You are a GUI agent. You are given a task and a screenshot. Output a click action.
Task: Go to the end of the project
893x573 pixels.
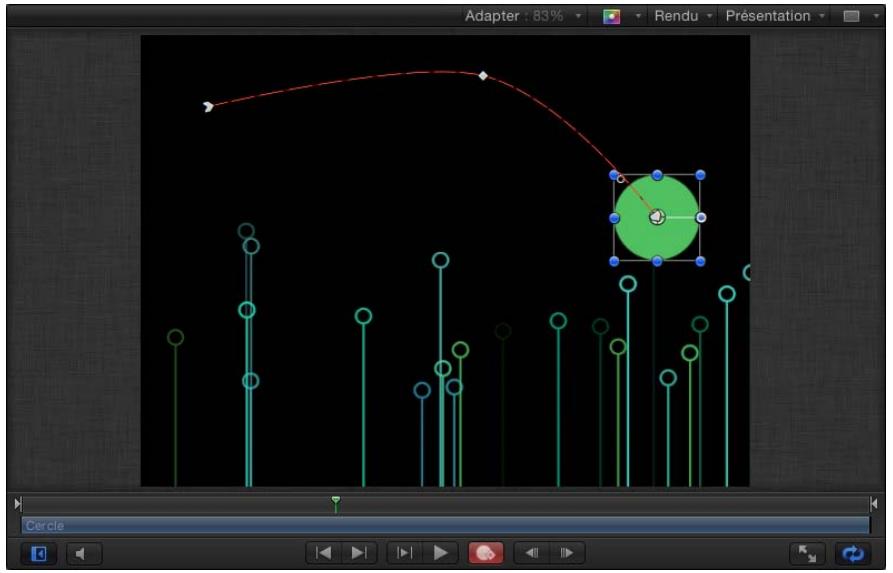pyautogui.click(x=359, y=552)
